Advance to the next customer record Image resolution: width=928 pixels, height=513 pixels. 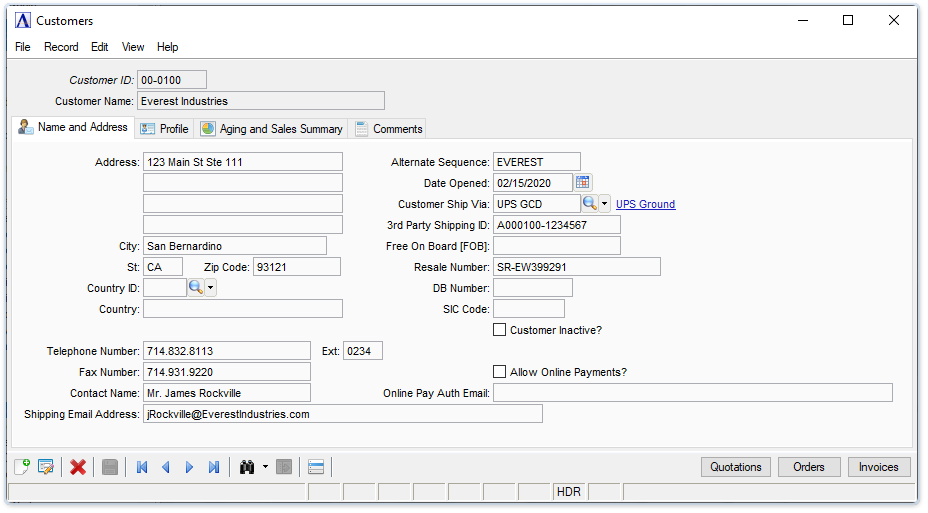click(190, 467)
